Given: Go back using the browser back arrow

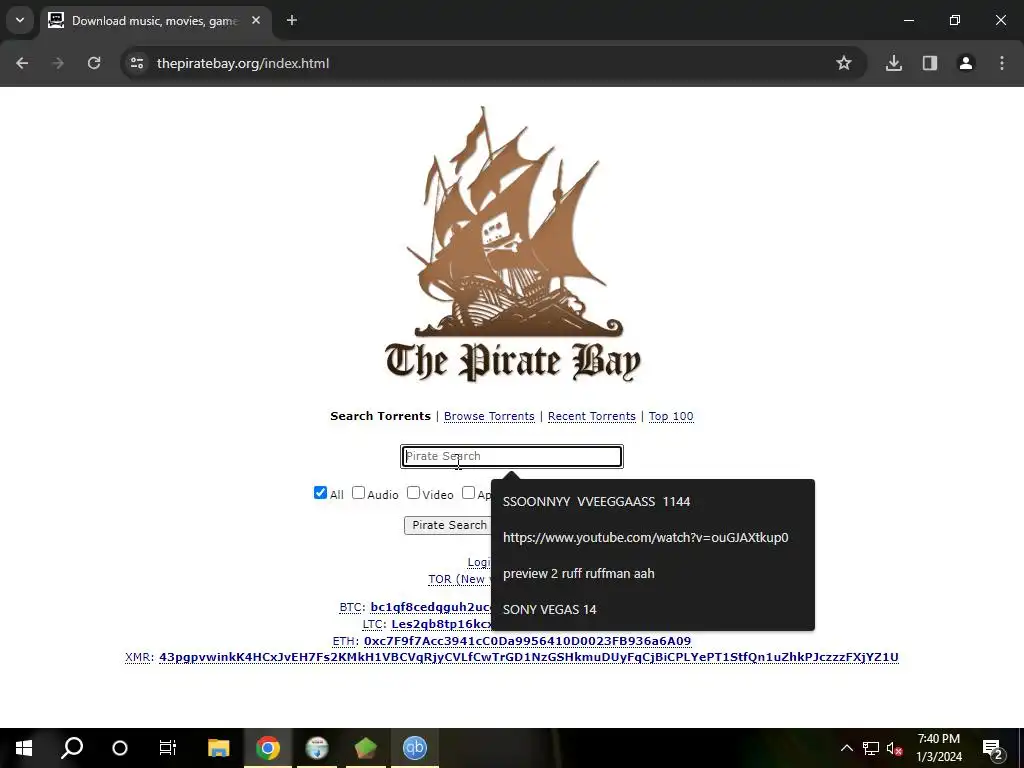Looking at the screenshot, I should point(22,63).
